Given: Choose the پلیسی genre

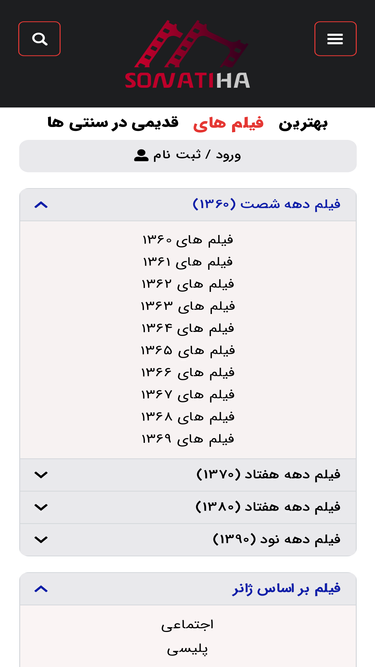Looking at the screenshot, I should [187, 650].
